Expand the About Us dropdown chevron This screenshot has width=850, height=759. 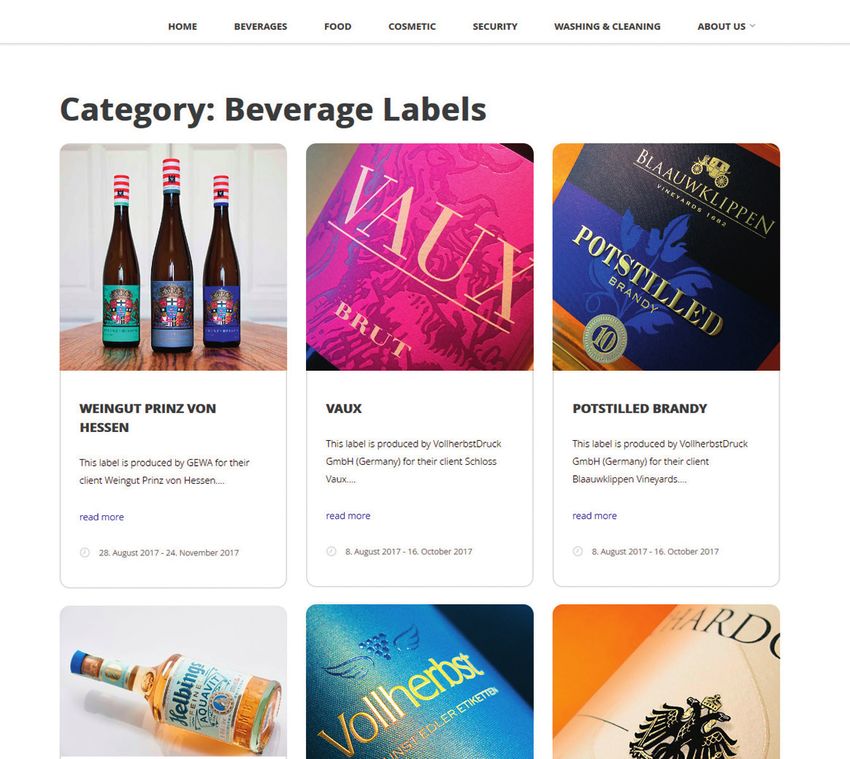[752, 26]
